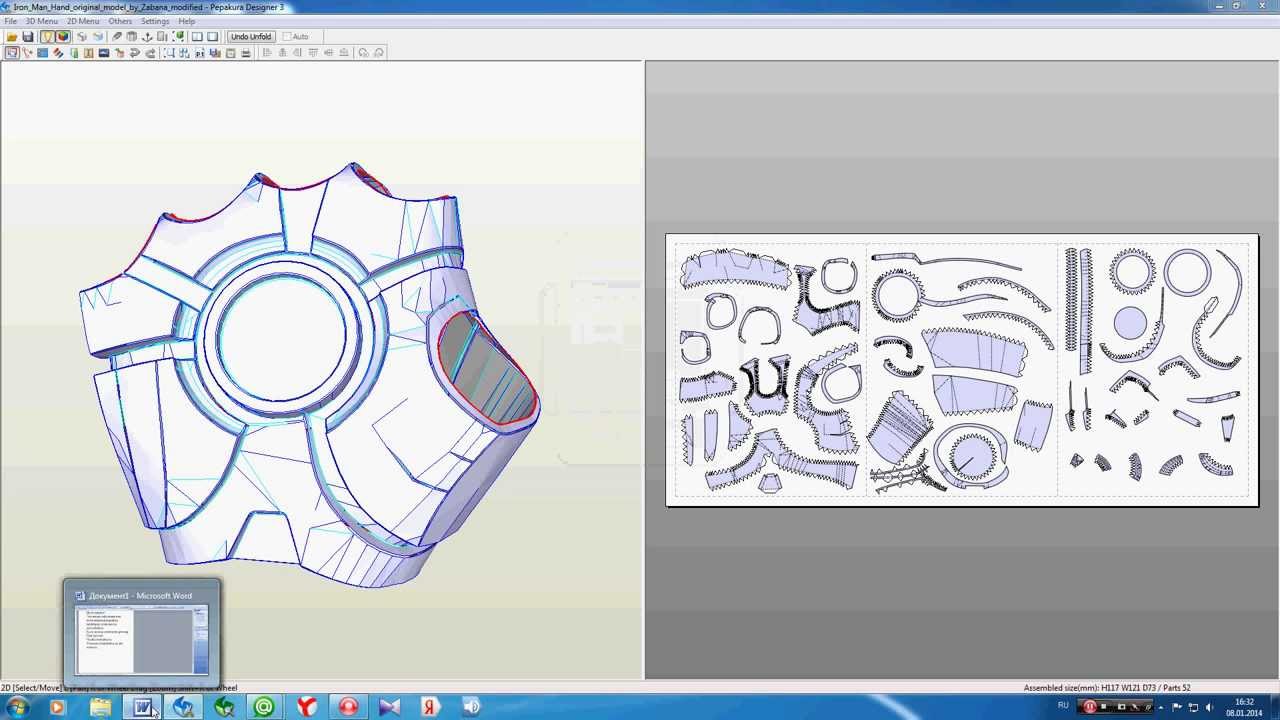Open the Settings menu
The image size is (1280, 720).
click(x=155, y=21)
